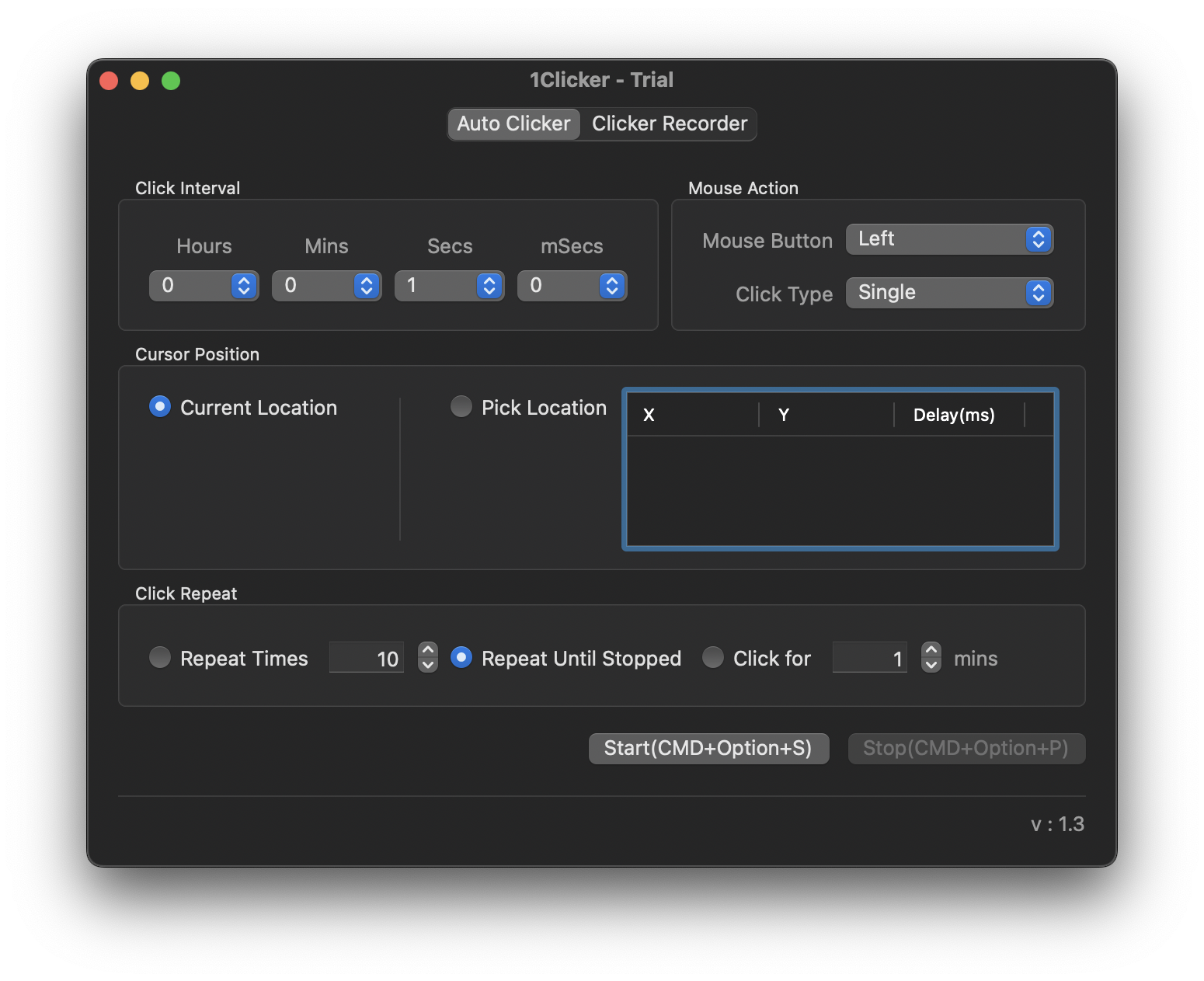Open the Mouse Button dropdown showing Left
The image size is (1204, 981).
pyautogui.click(x=949, y=239)
